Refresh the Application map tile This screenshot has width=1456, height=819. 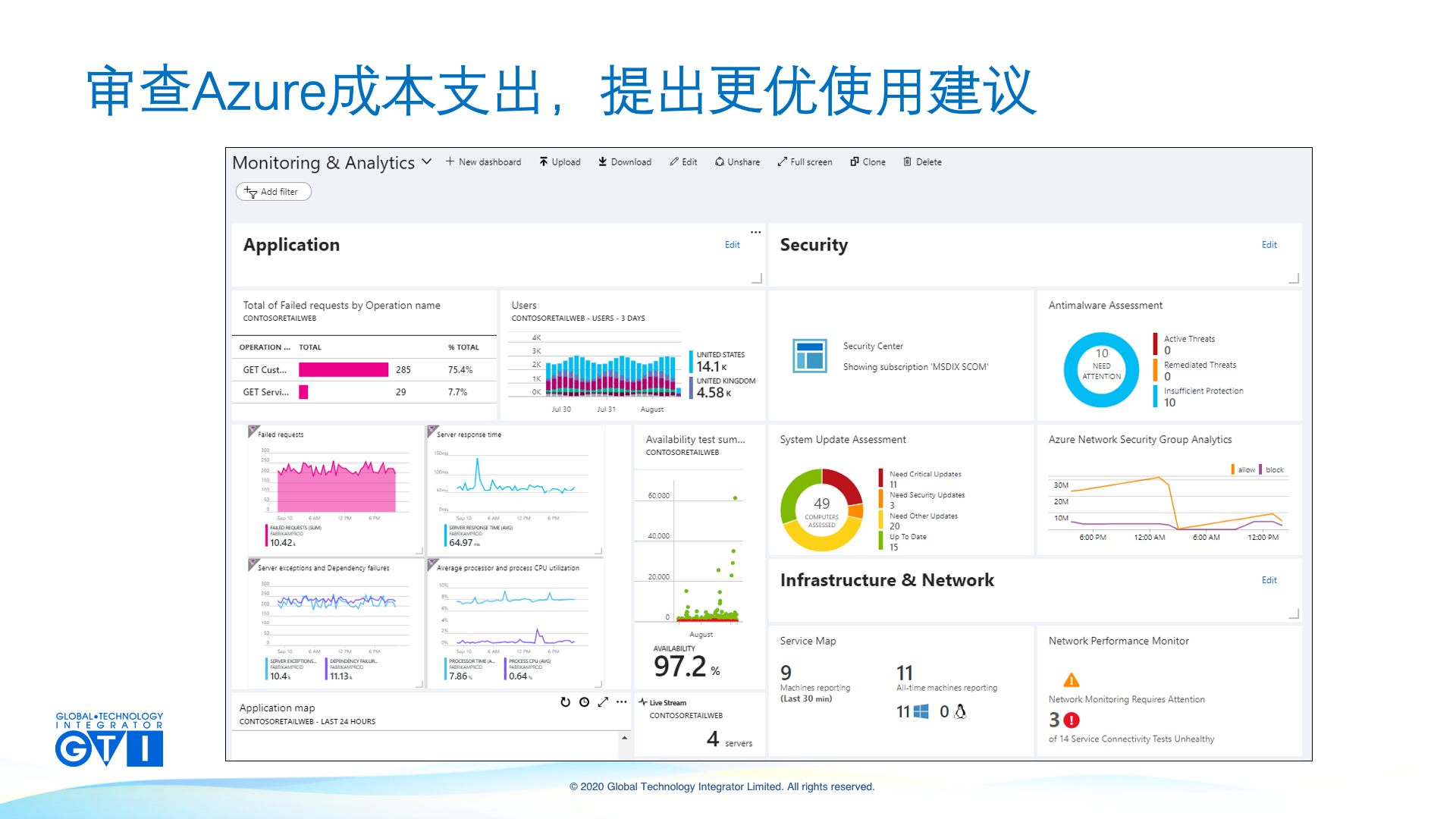[565, 702]
